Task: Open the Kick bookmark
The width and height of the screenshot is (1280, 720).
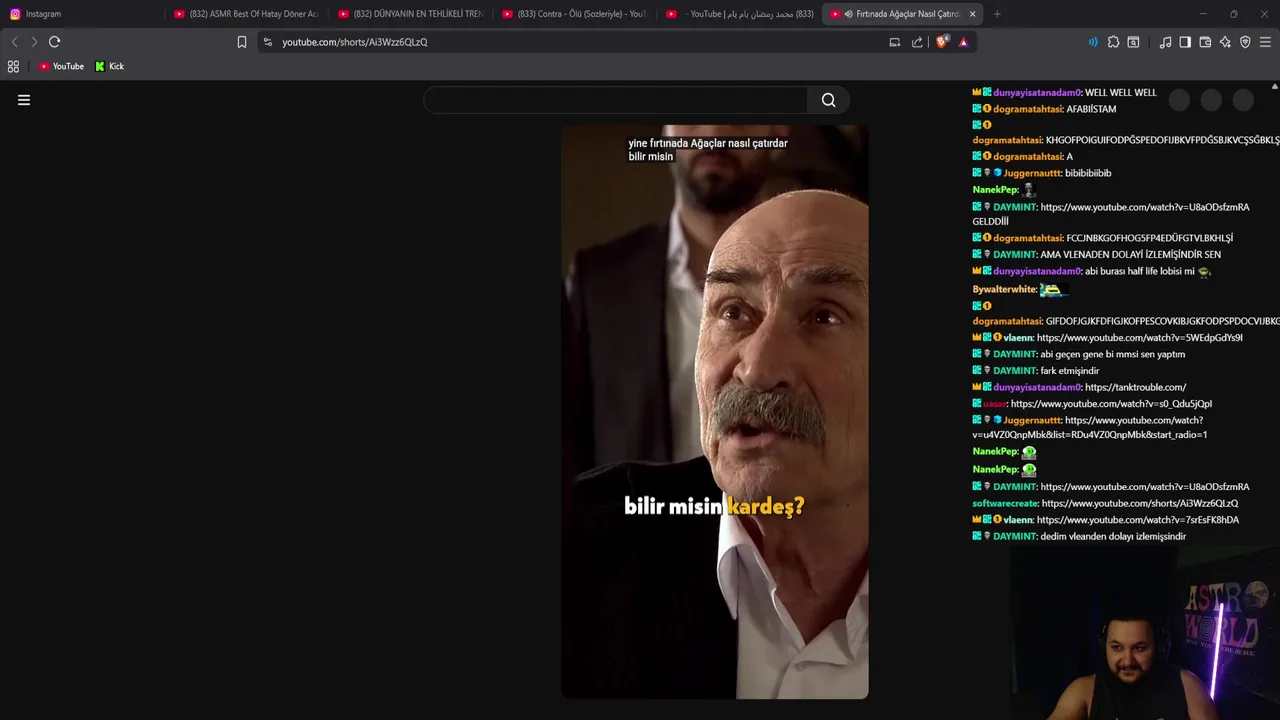Action: click(110, 66)
